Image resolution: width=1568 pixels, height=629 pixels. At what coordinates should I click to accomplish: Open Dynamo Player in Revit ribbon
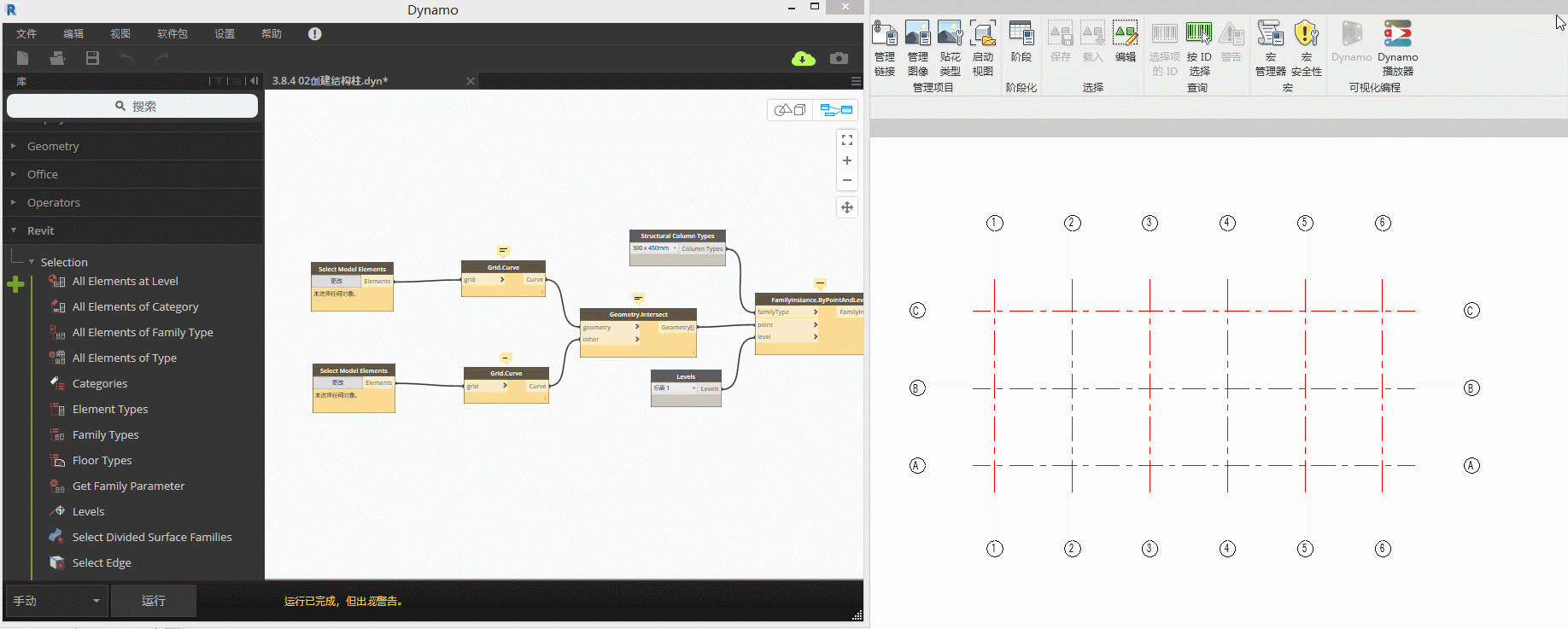[x=1397, y=49]
